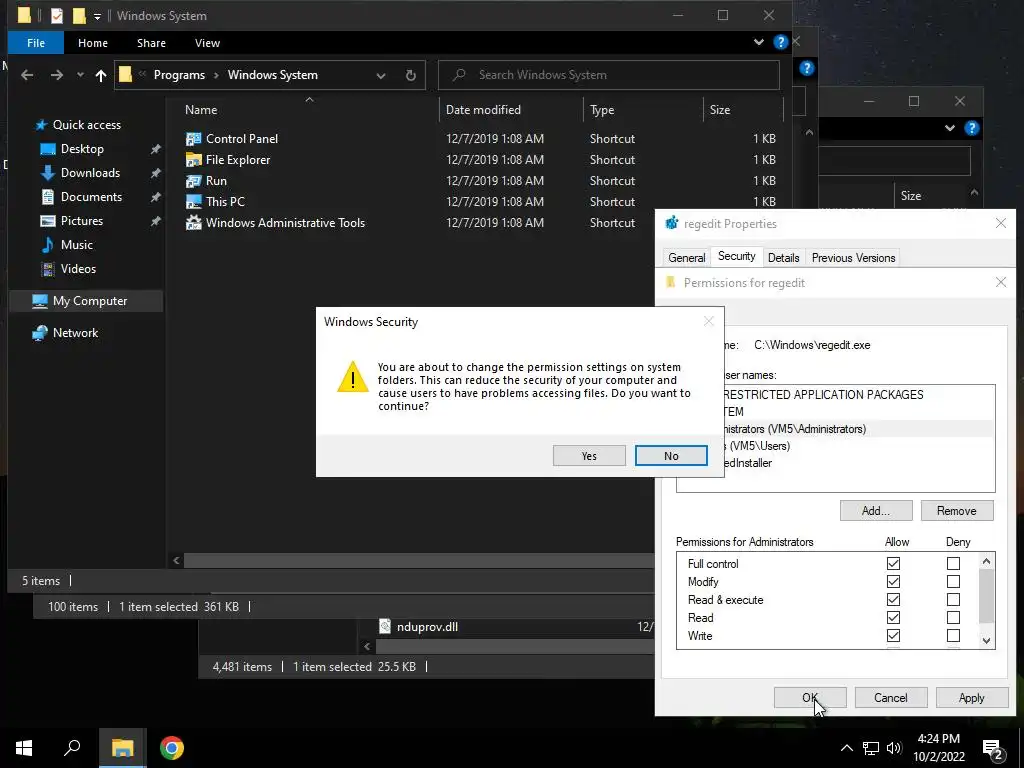This screenshot has width=1024, height=768.
Task: Open Pictures in the navigation pane
Action: (x=82, y=221)
